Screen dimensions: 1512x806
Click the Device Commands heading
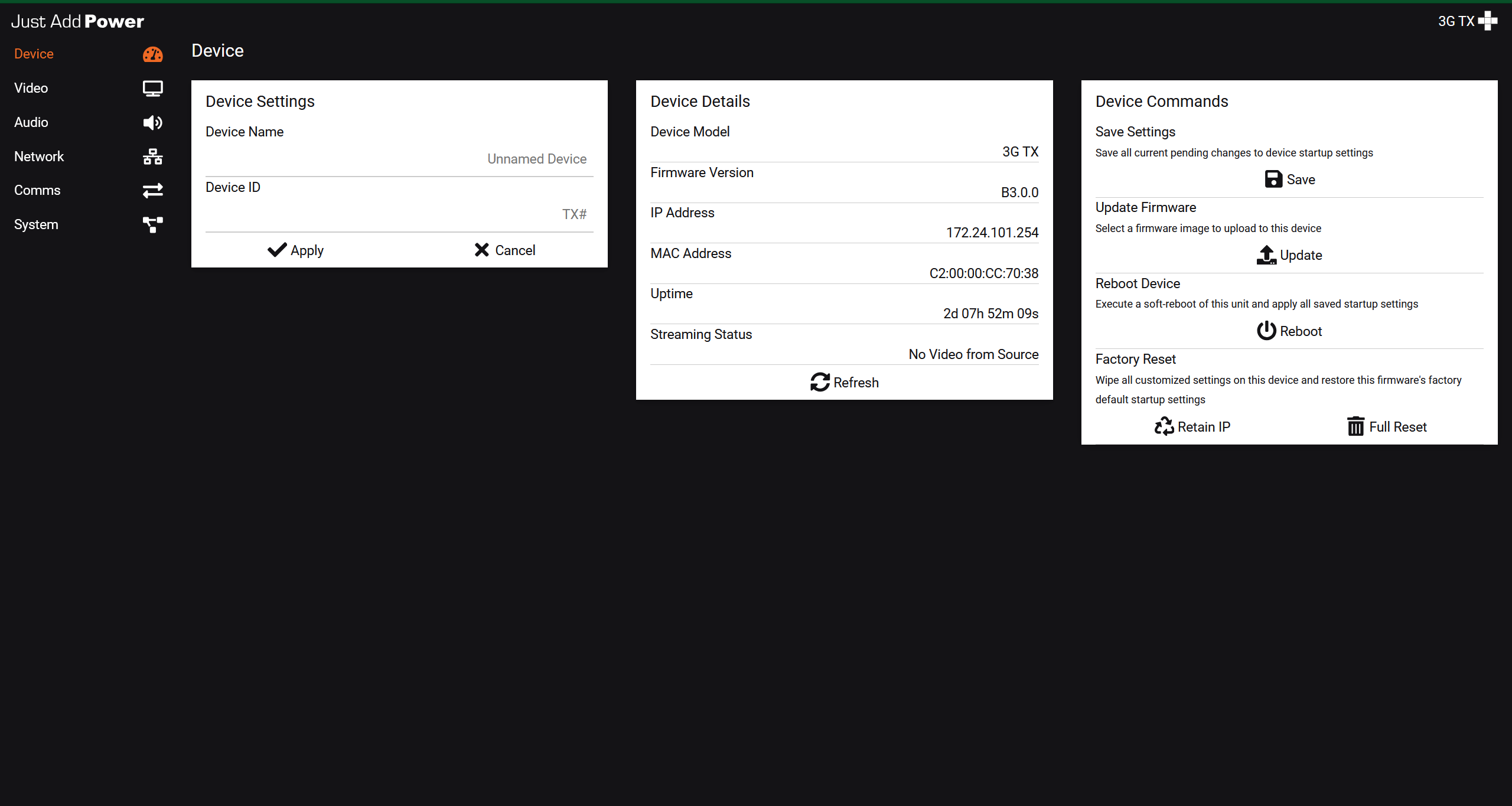[x=1162, y=102]
